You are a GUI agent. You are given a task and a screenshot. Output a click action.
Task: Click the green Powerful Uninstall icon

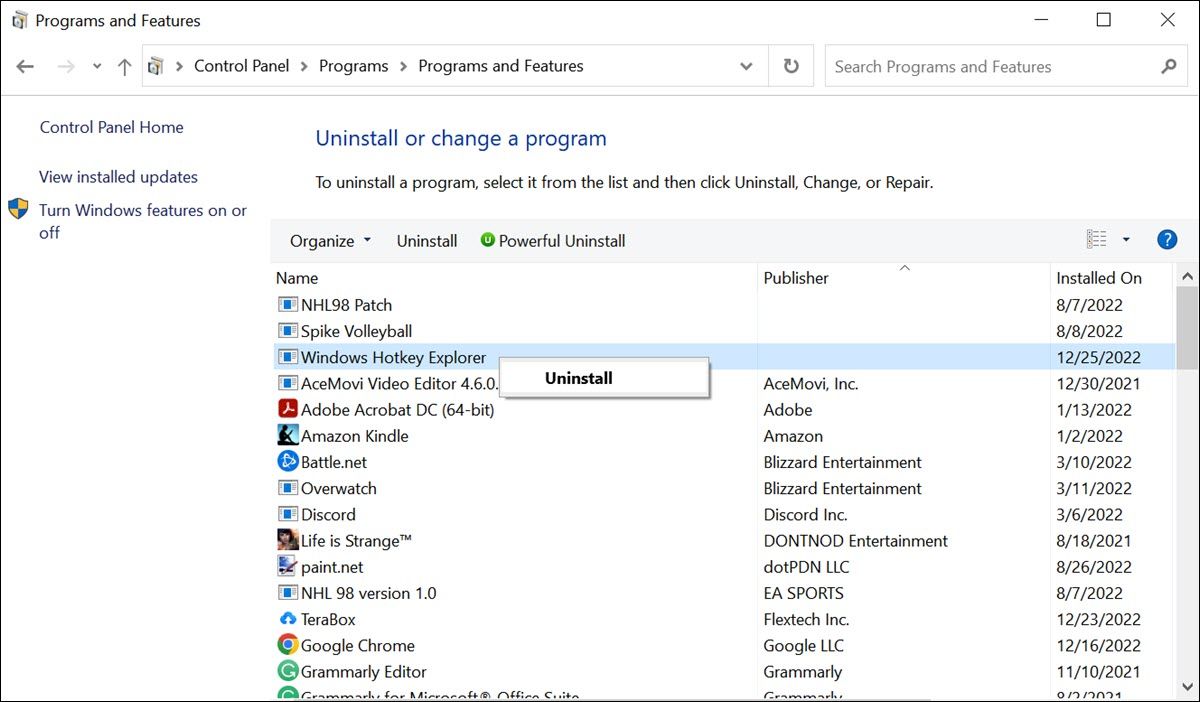click(487, 240)
